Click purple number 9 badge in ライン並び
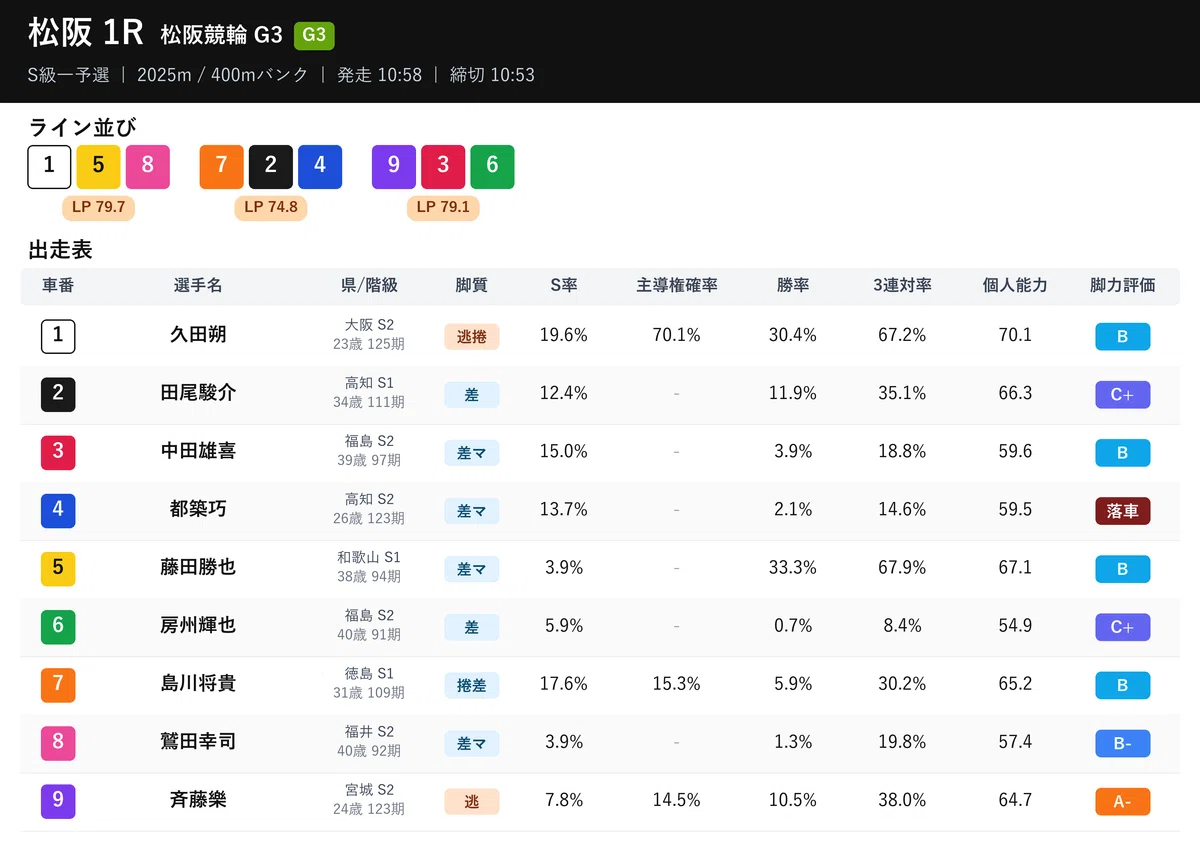This screenshot has height=848, width=1200. [x=394, y=167]
